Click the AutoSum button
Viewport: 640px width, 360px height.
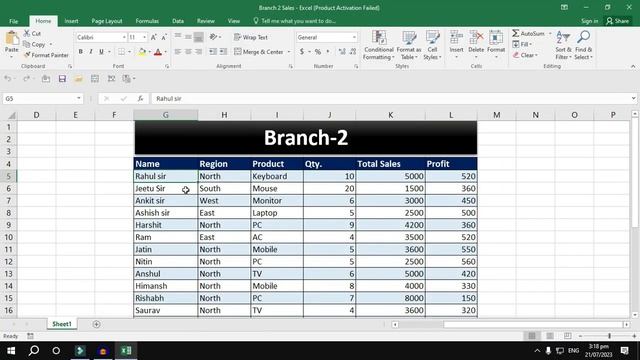tap(529, 33)
